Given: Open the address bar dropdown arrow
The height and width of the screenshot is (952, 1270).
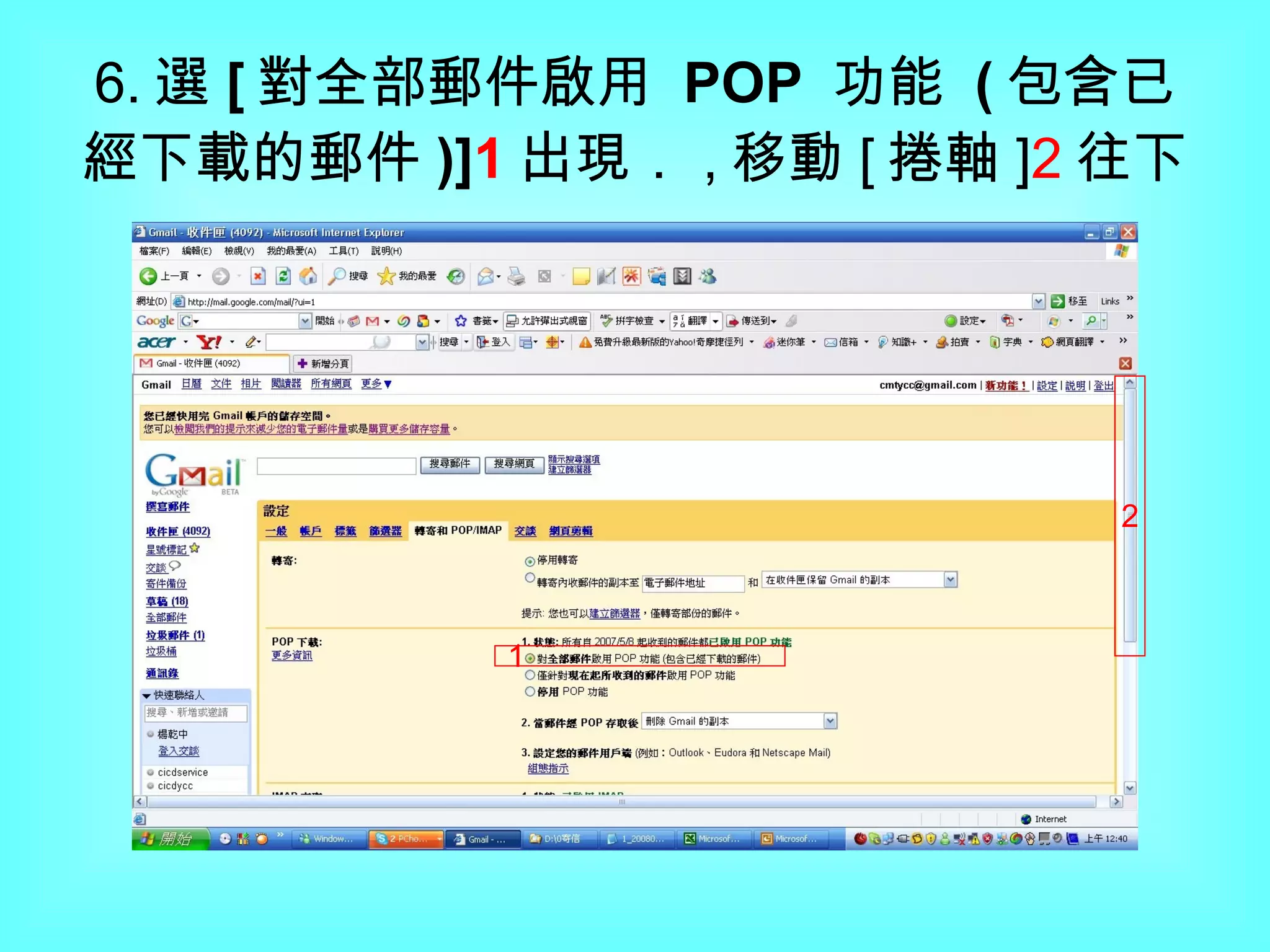Looking at the screenshot, I should tap(1039, 301).
